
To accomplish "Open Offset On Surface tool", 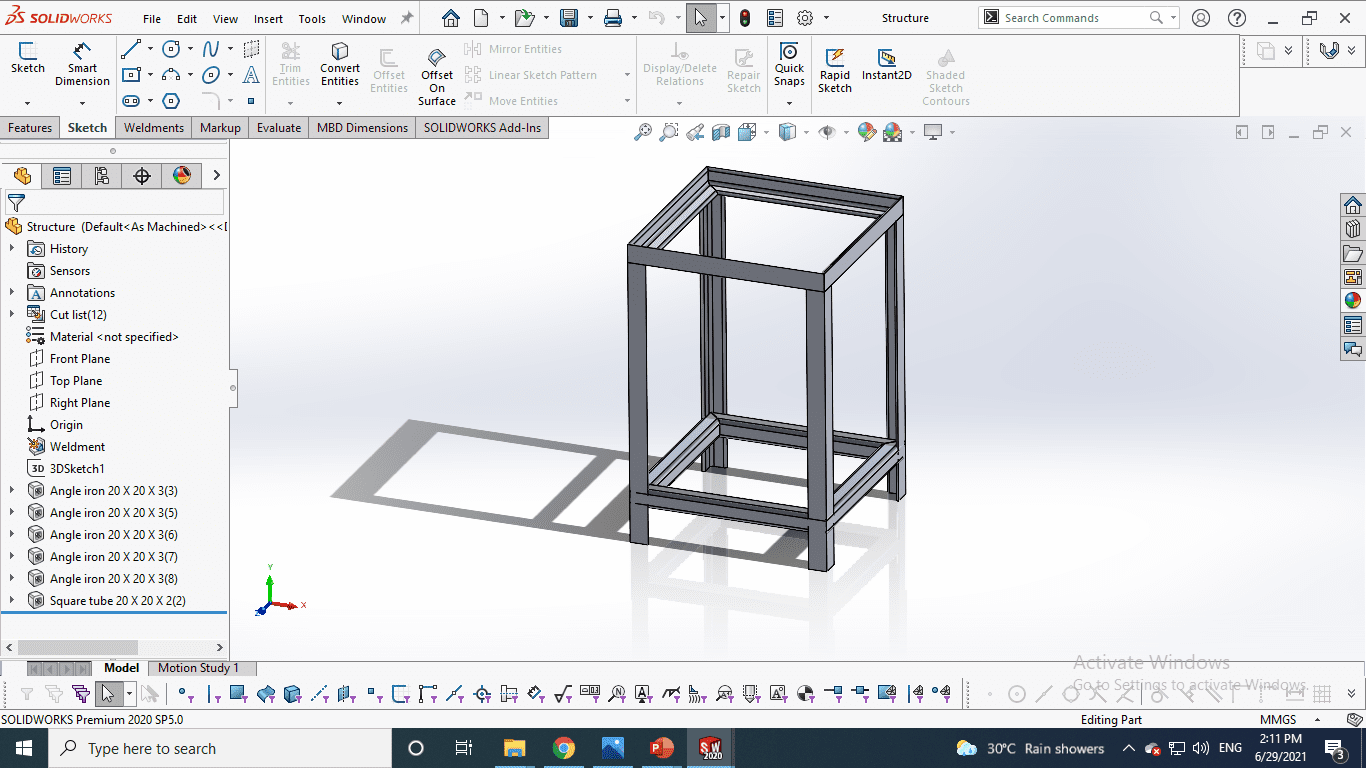I will (437, 75).
